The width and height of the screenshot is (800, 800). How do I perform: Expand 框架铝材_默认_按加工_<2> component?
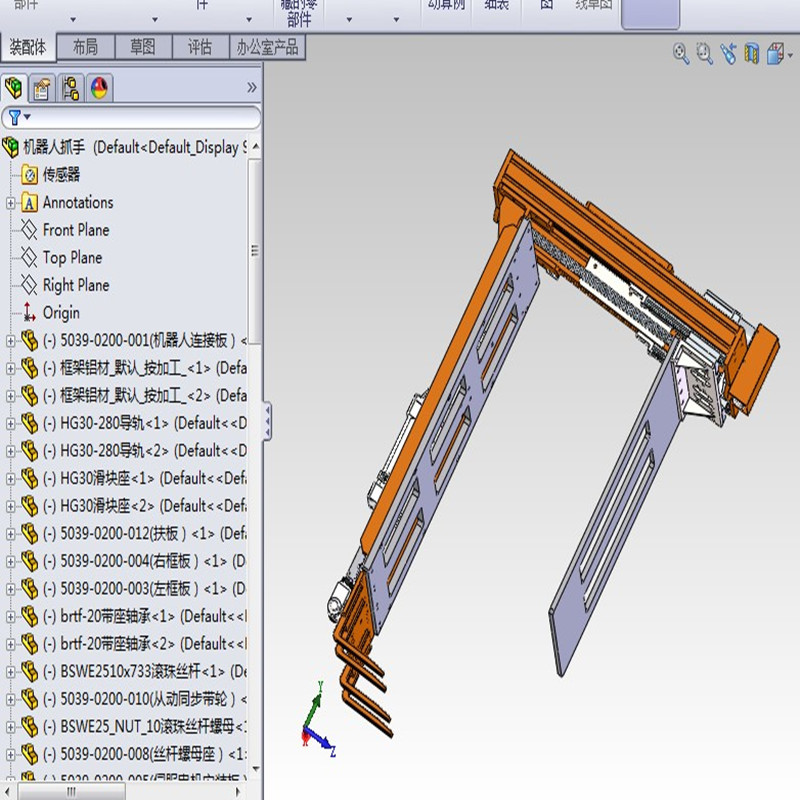[x=10, y=396]
